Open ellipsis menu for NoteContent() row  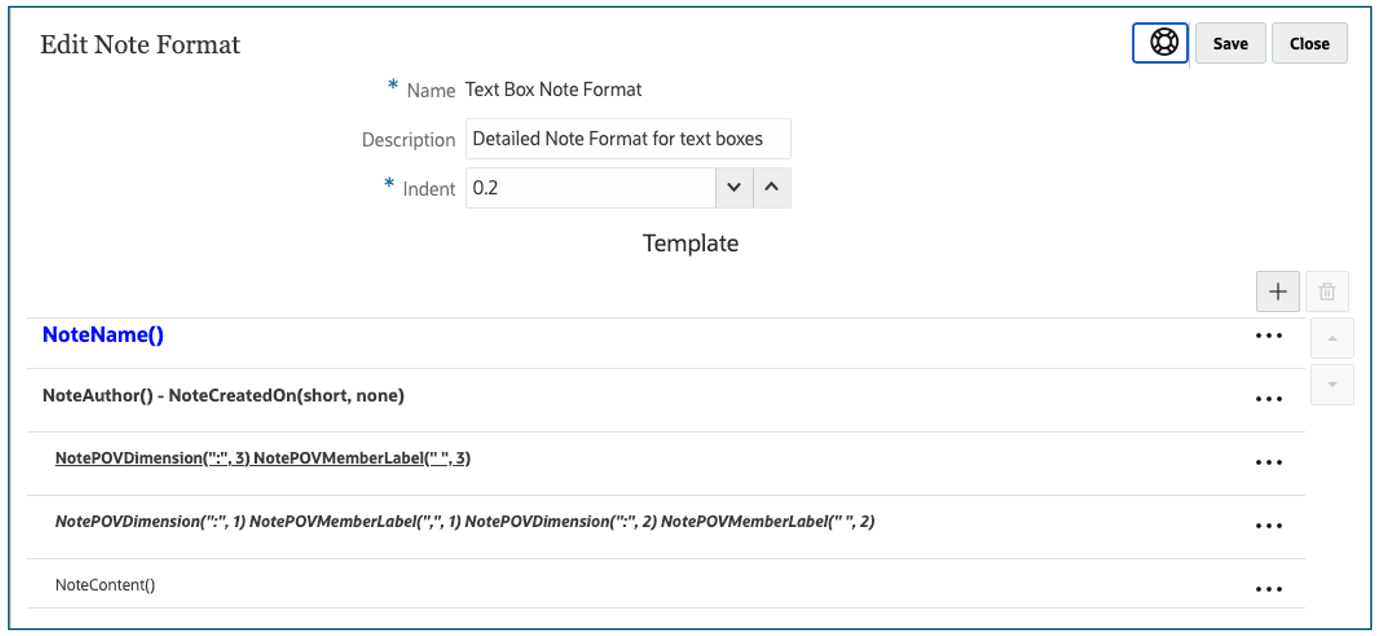pyautogui.click(x=1268, y=589)
